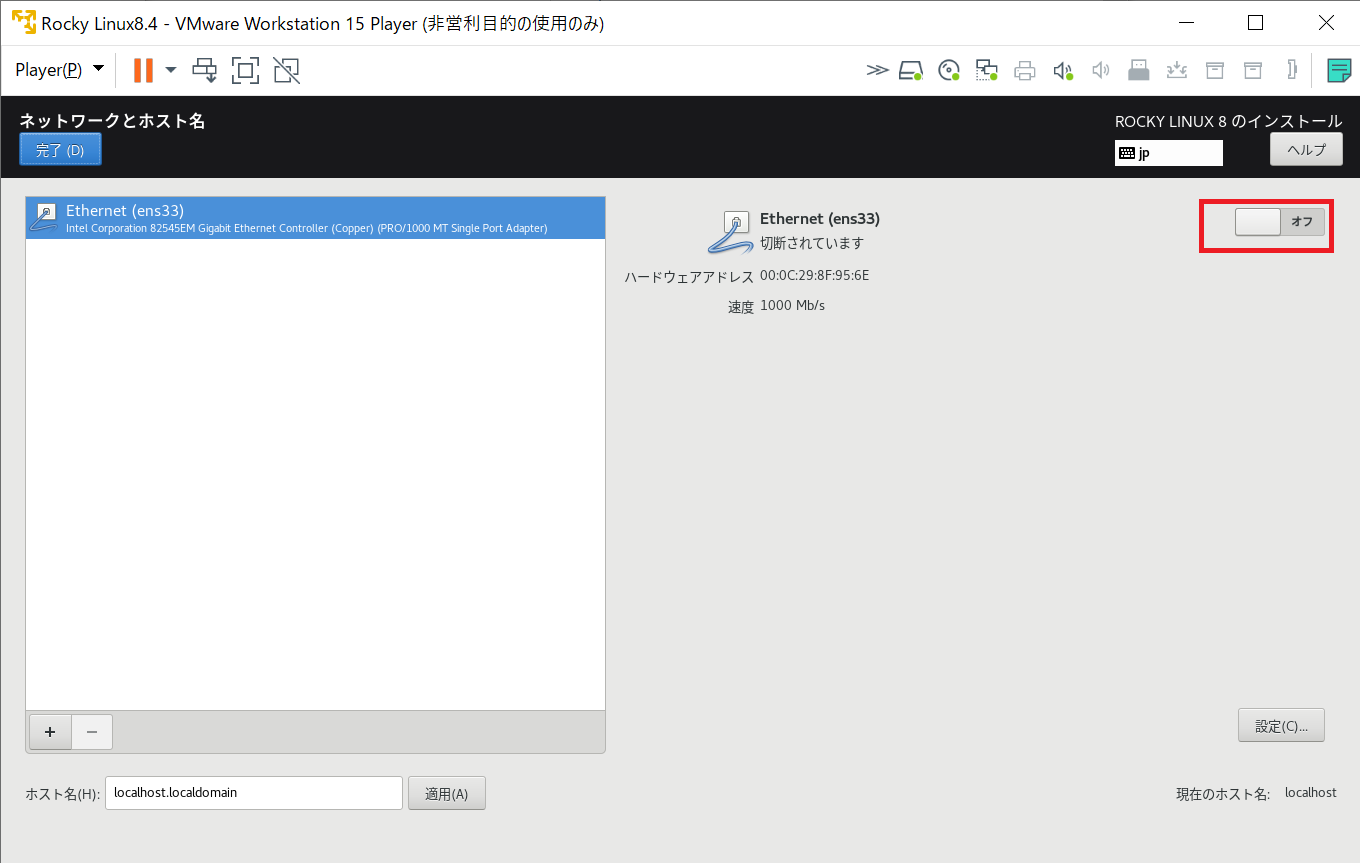Viewport: 1360px width, 863px height.
Task: Click the 切断されています status text
Action: click(812, 243)
